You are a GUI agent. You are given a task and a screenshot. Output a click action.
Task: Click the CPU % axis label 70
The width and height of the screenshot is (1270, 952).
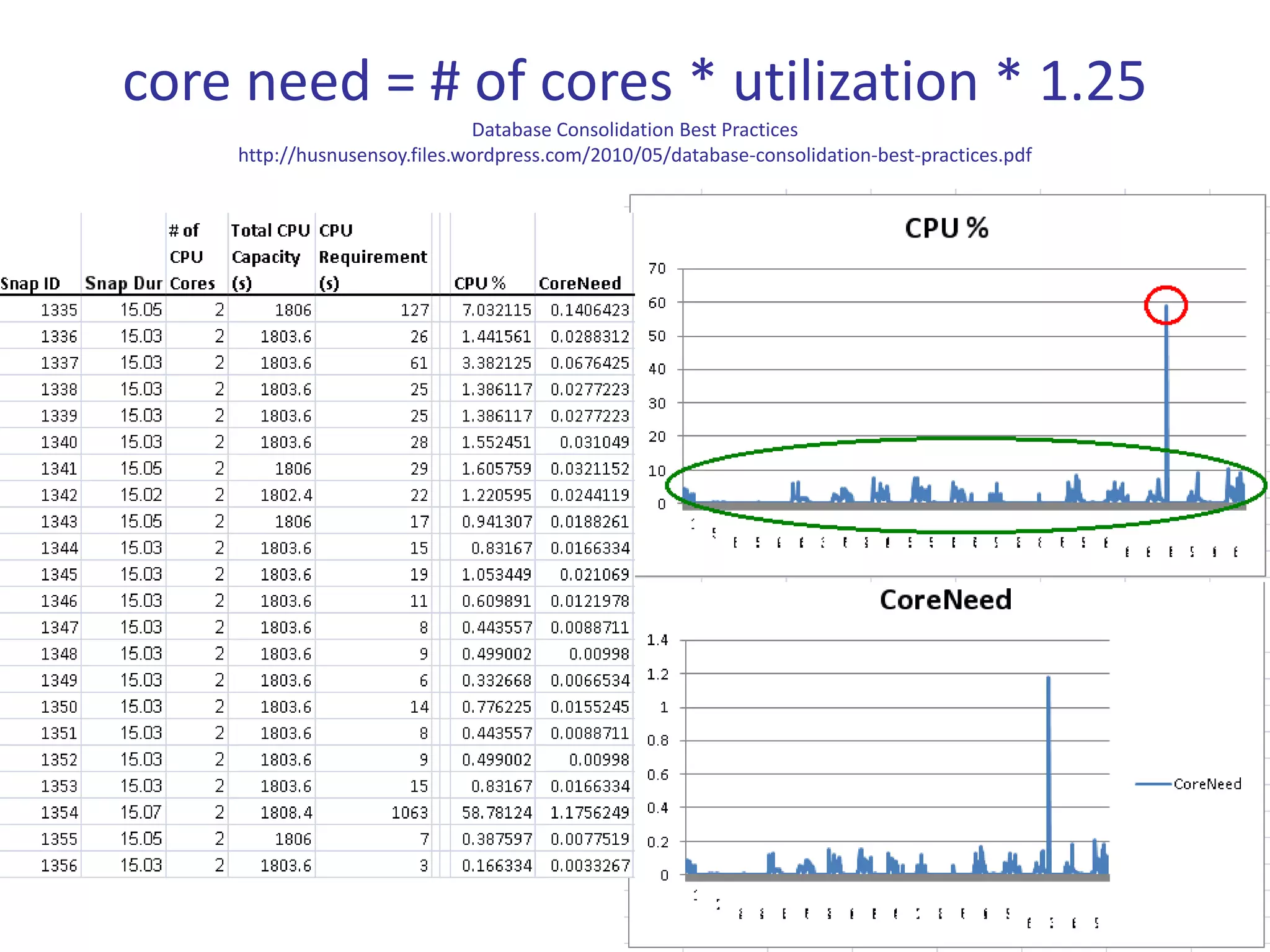[x=657, y=269]
